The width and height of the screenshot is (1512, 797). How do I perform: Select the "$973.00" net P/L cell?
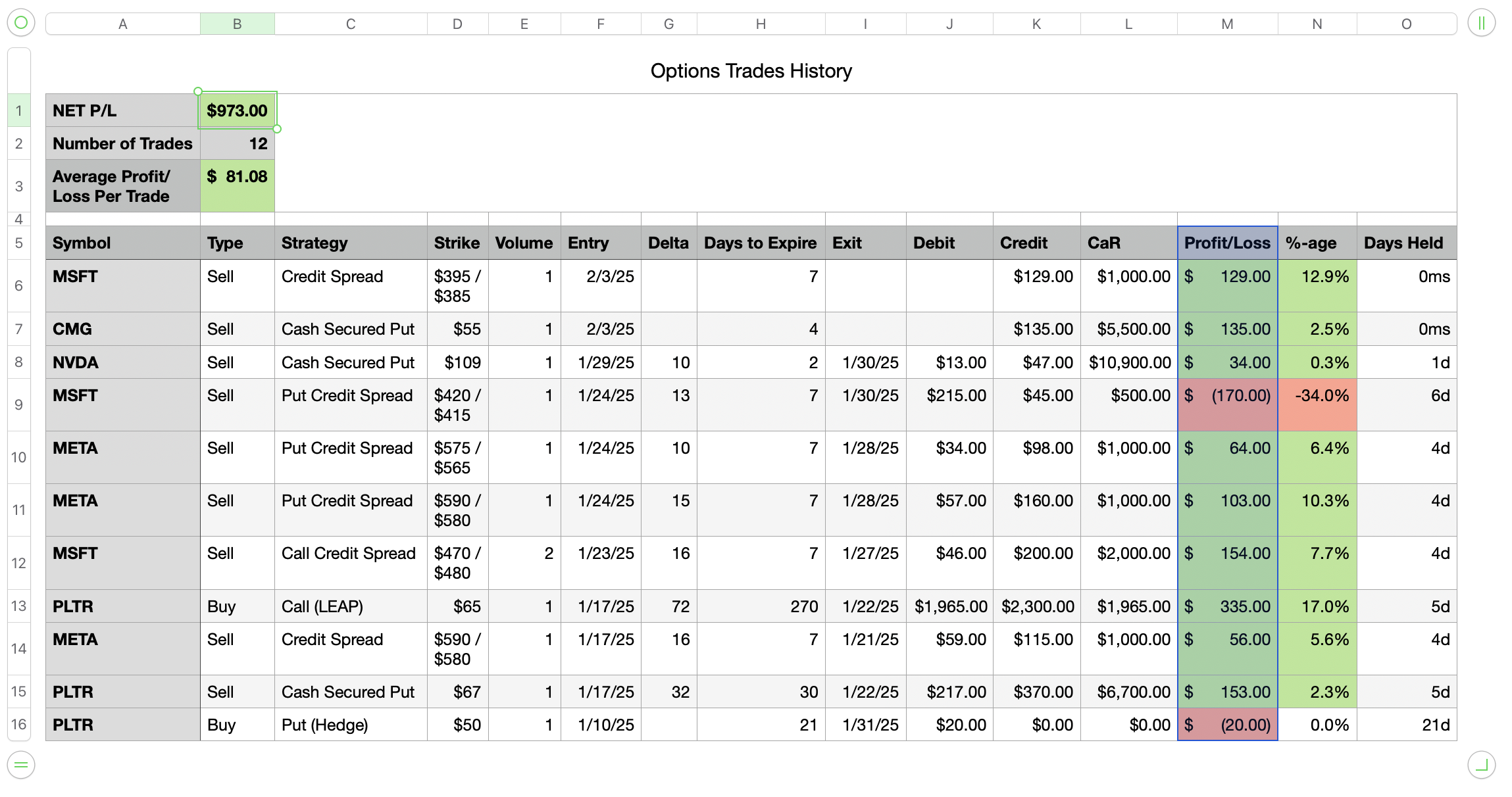pyautogui.click(x=238, y=110)
